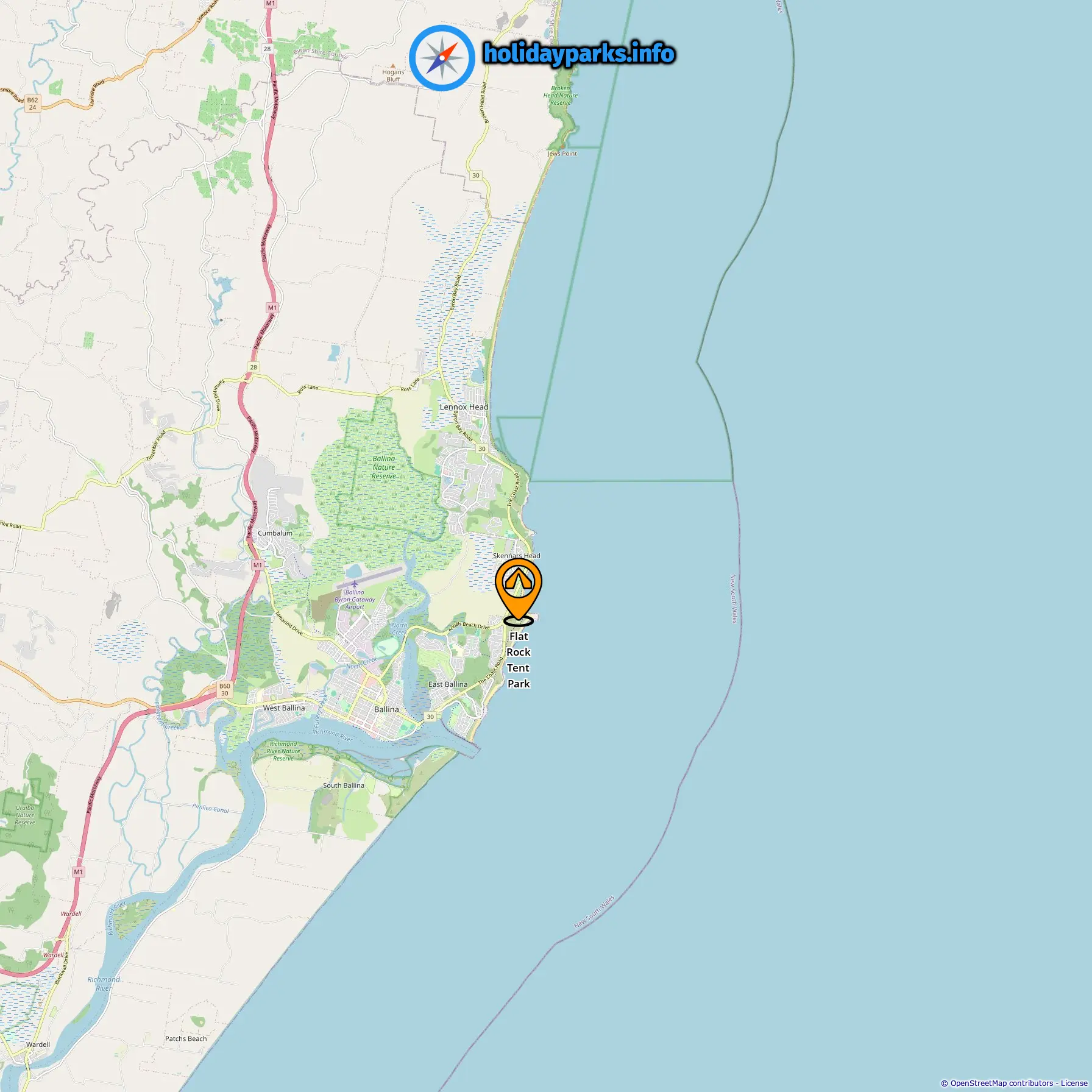Screen dimensions: 1092x1092
Task: Click the Skennars Head label
Action: 516,556
